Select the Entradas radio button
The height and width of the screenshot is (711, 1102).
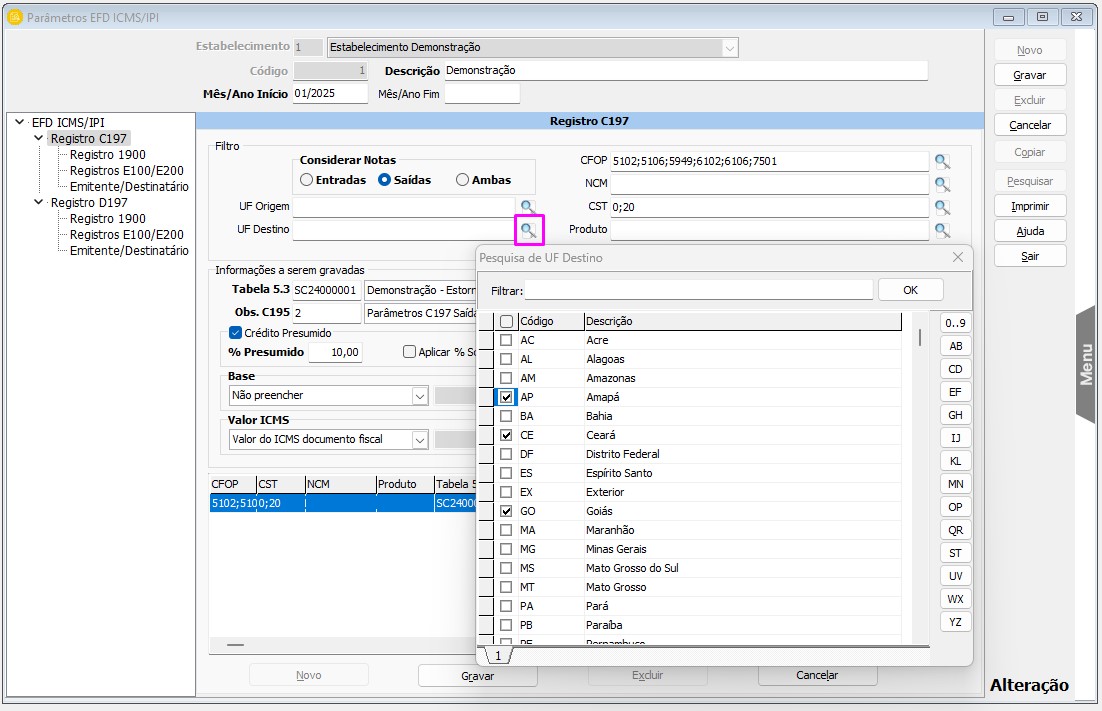pyautogui.click(x=307, y=180)
